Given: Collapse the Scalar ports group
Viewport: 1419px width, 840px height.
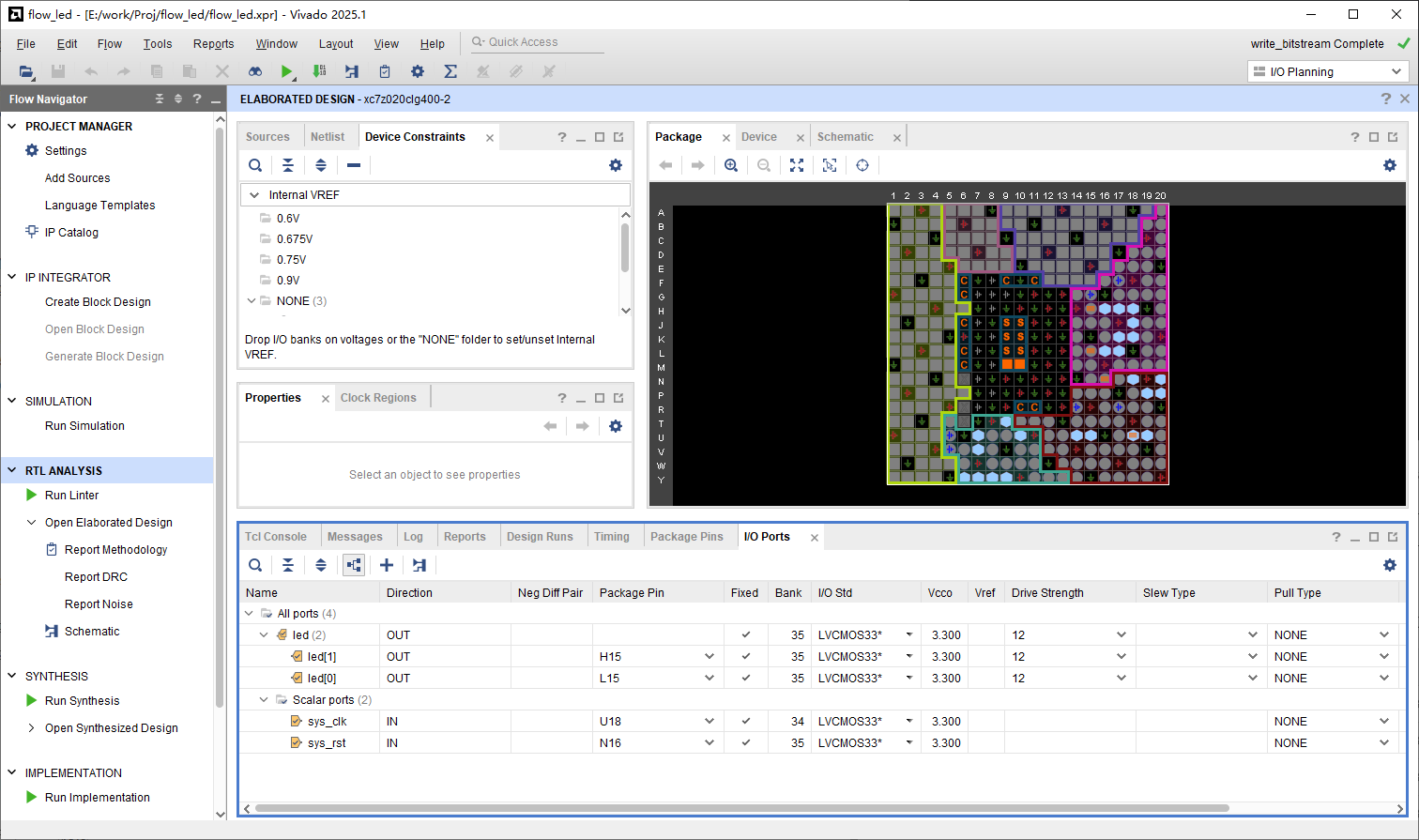Looking at the screenshot, I should pyautogui.click(x=265, y=700).
